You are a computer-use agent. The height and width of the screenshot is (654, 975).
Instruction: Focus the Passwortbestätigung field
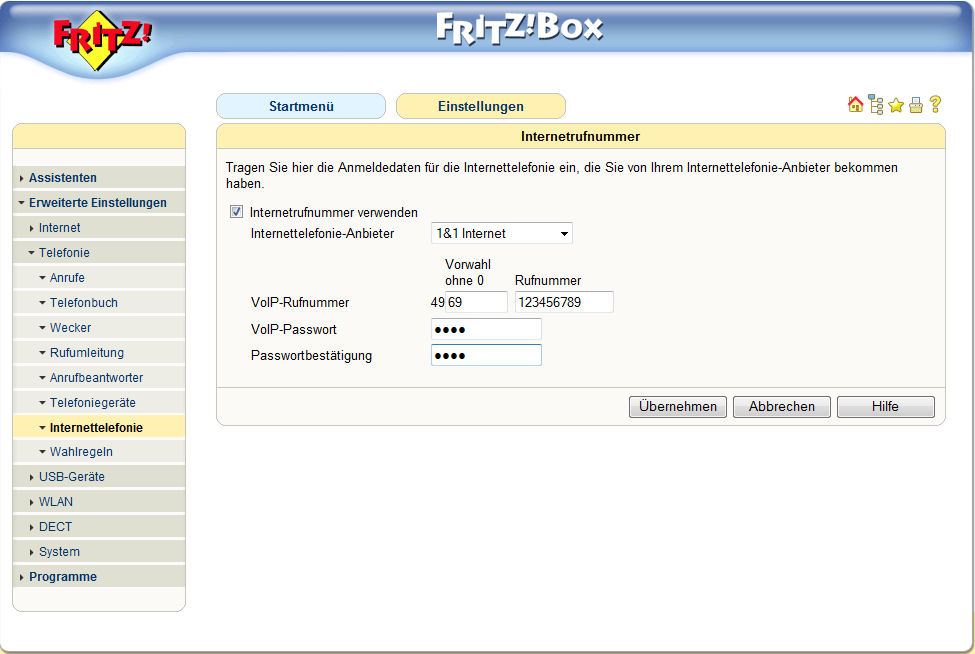[486, 355]
